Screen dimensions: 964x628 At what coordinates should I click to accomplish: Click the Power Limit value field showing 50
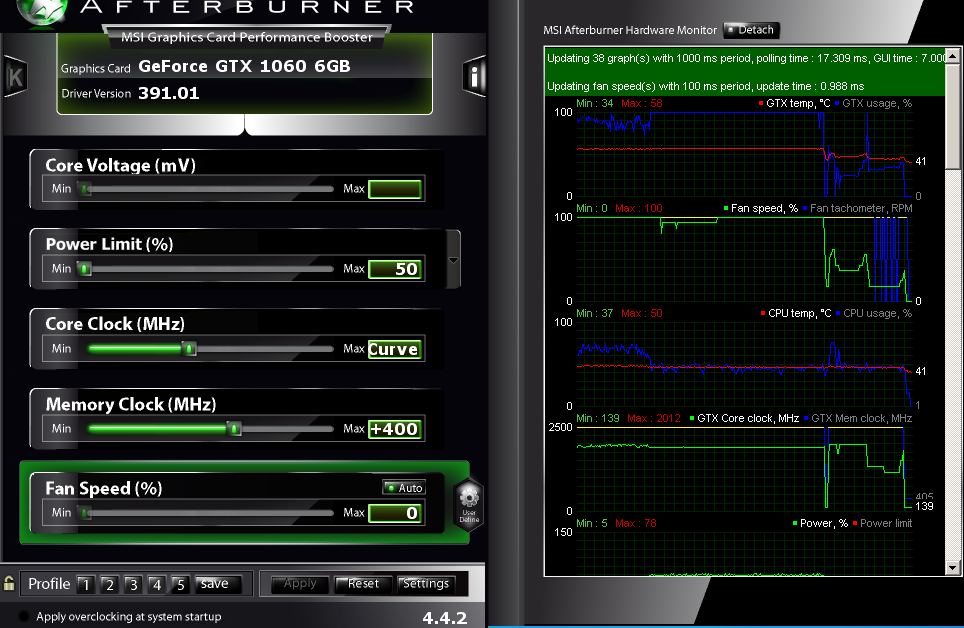395,269
